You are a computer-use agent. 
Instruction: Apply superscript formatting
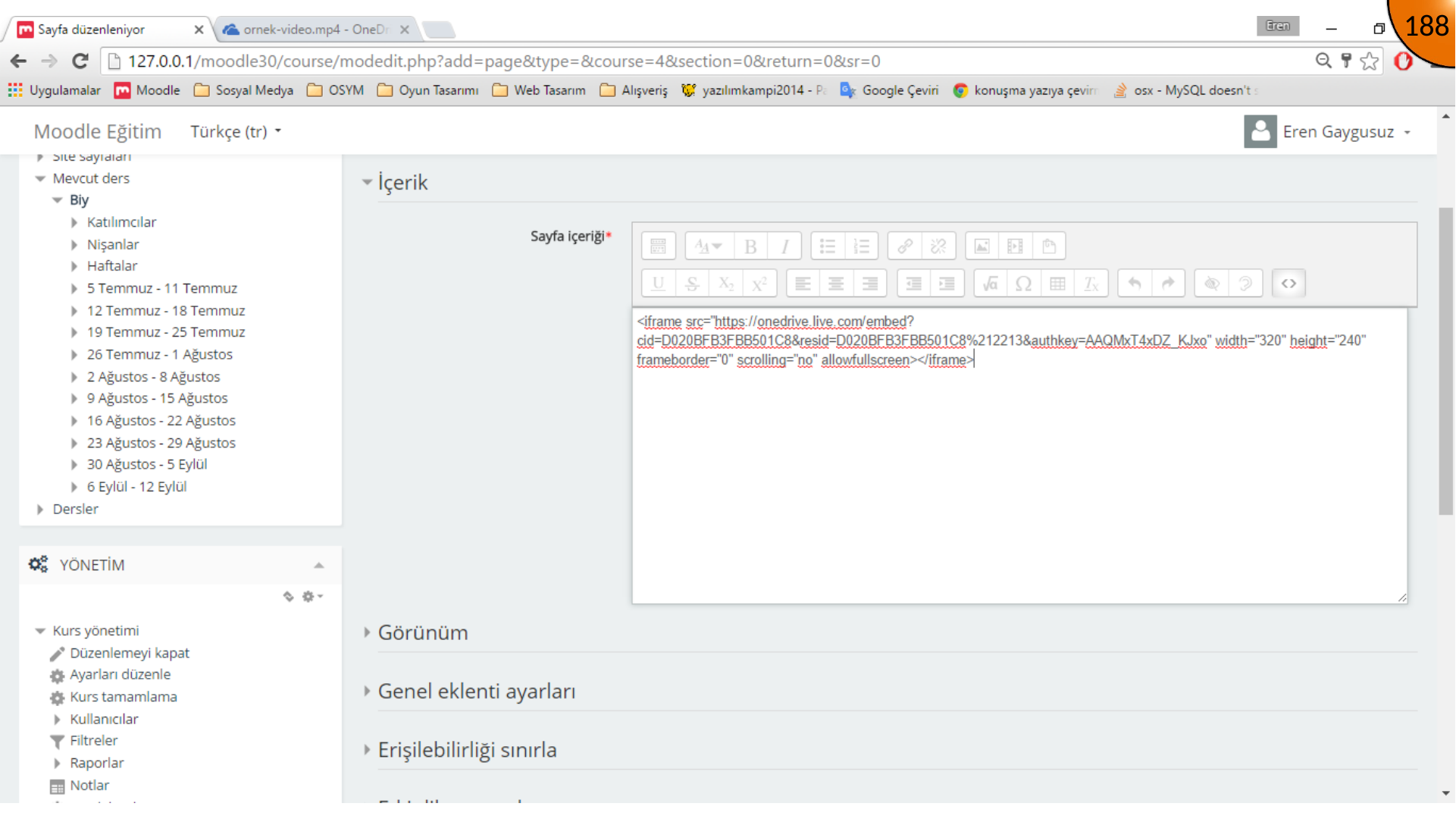point(759,284)
